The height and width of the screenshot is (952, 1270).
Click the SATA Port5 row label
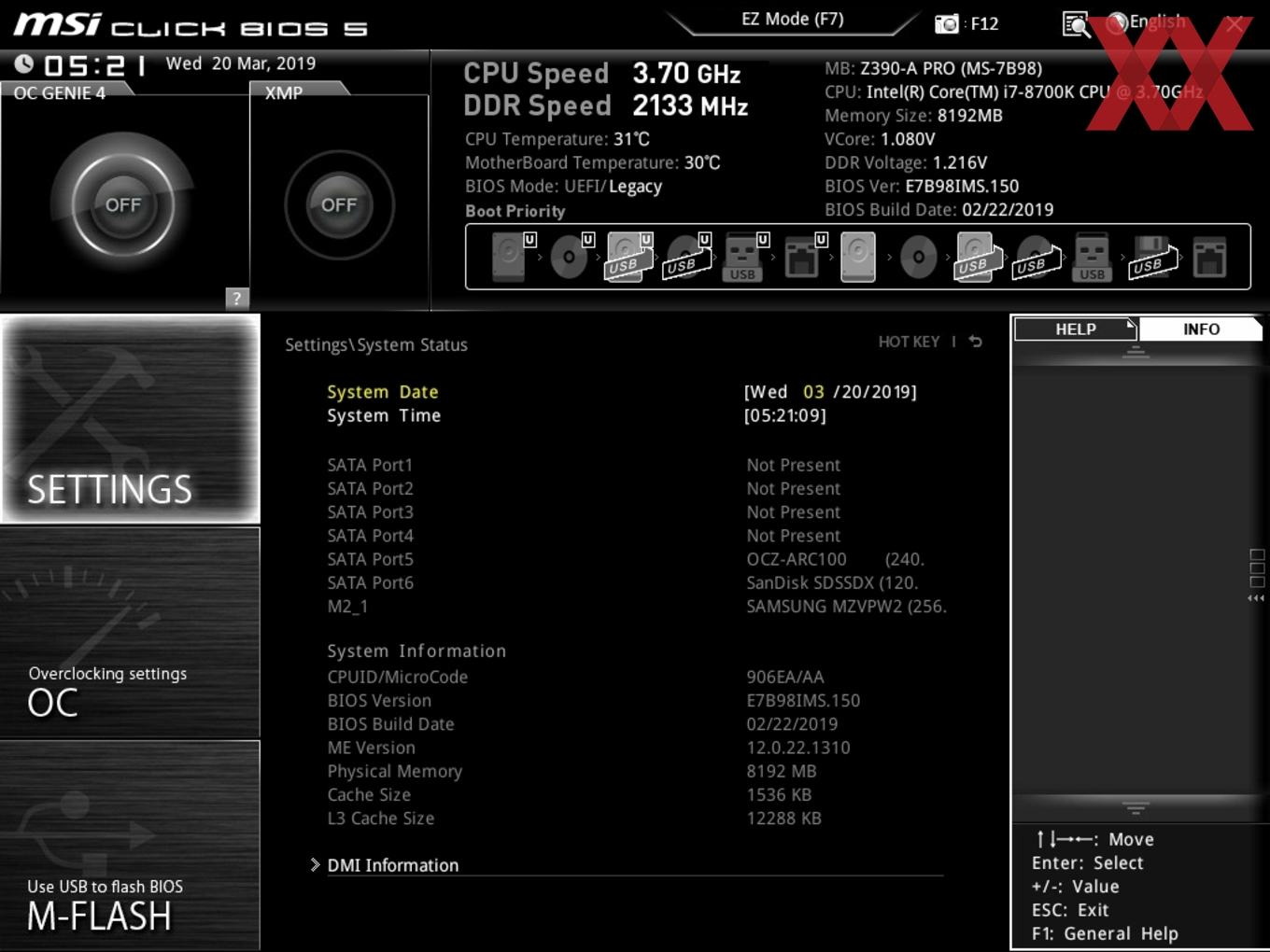pyautogui.click(x=370, y=559)
